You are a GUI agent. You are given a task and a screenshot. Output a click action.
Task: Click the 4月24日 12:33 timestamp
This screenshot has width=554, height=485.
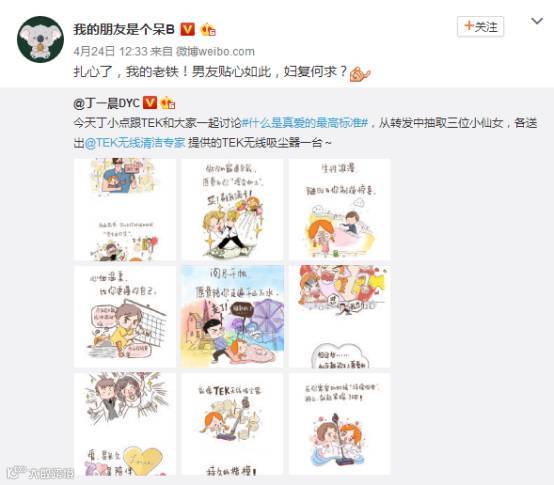(110, 51)
